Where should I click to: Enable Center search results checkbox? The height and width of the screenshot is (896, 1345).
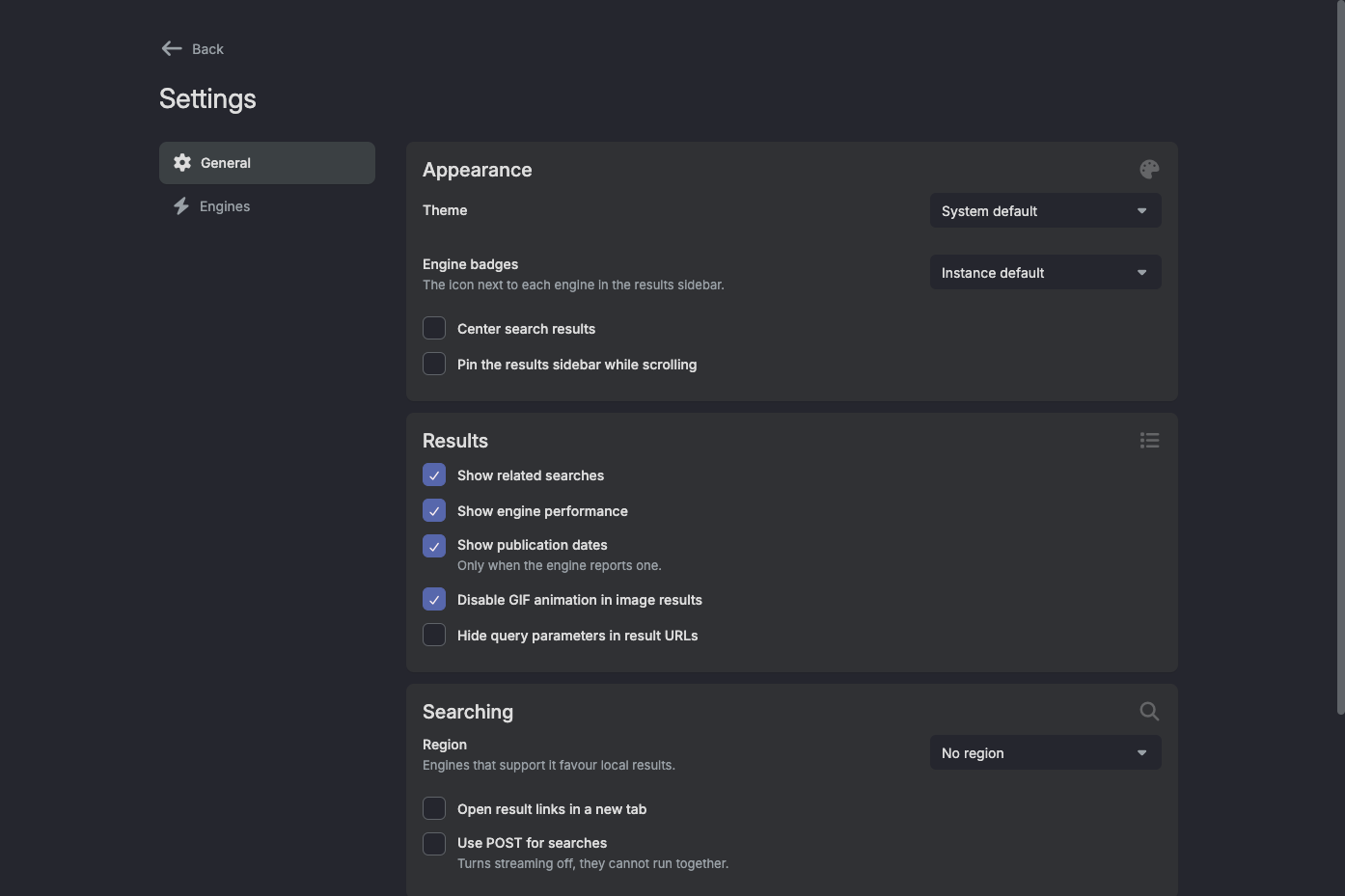pos(434,329)
